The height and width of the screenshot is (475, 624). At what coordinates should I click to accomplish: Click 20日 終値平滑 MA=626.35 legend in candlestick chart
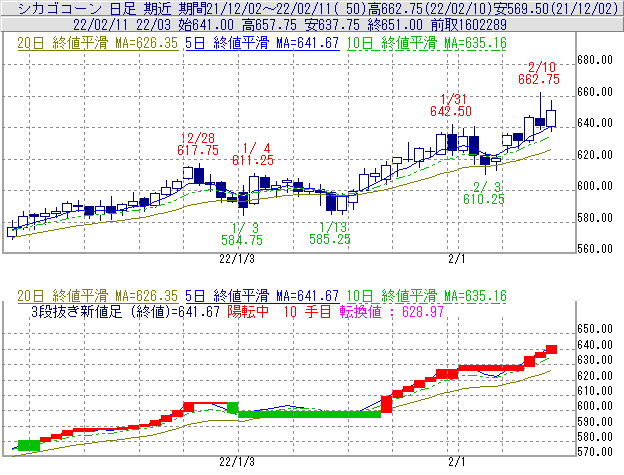click(98, 43)
